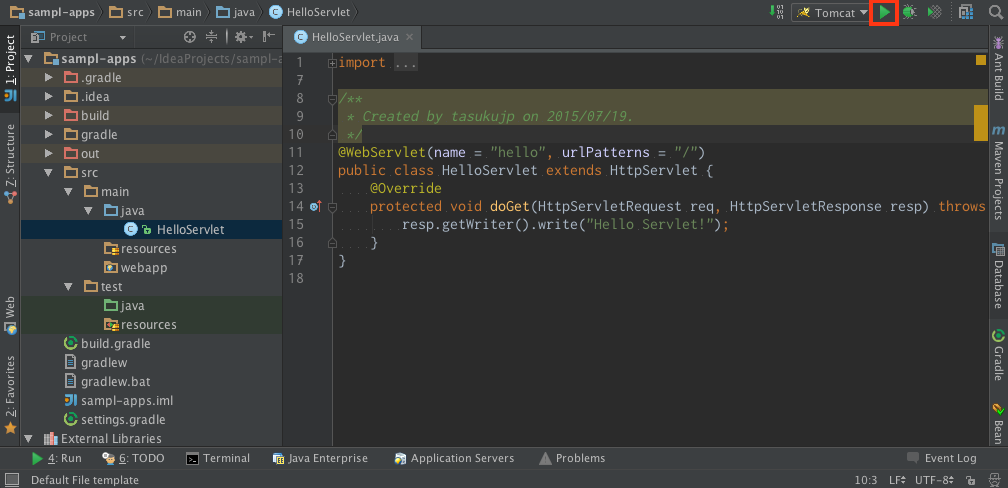This screenshot has height=488, width=1008.
Task: Change LF line separator in status bar
Action: coord(897,480)
